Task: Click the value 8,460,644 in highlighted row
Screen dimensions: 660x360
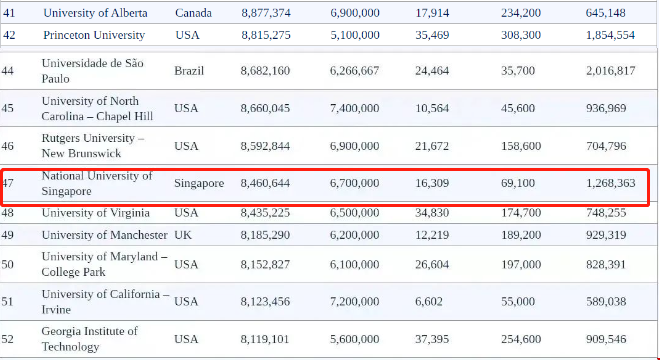Action: point(265,184)
